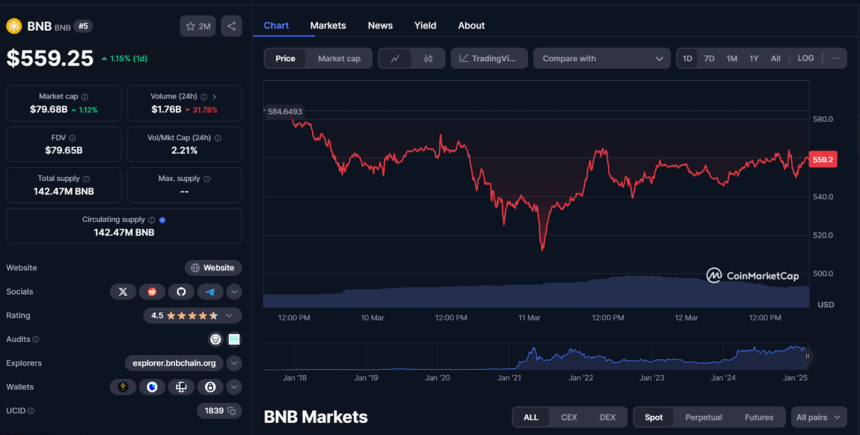Show Max. supply info tooltip icon

[207, 179]
